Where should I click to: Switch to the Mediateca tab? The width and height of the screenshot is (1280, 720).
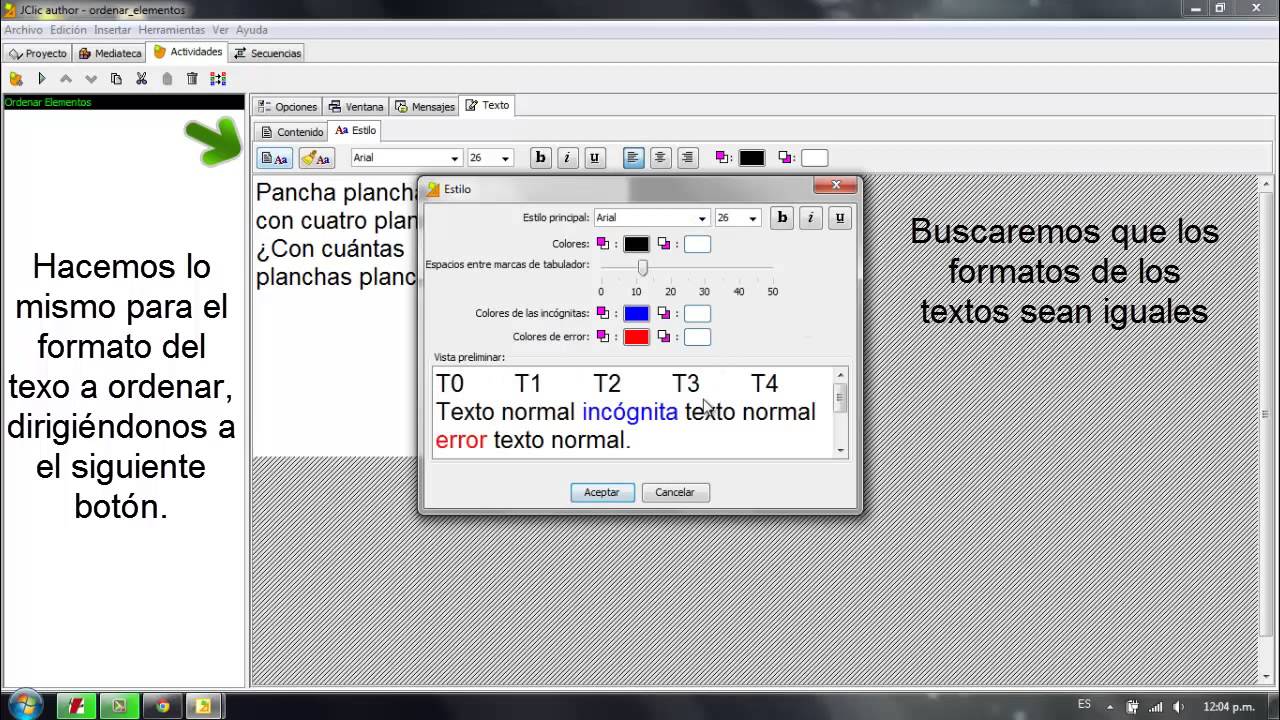pyautogui.click(x=110, y=53)
